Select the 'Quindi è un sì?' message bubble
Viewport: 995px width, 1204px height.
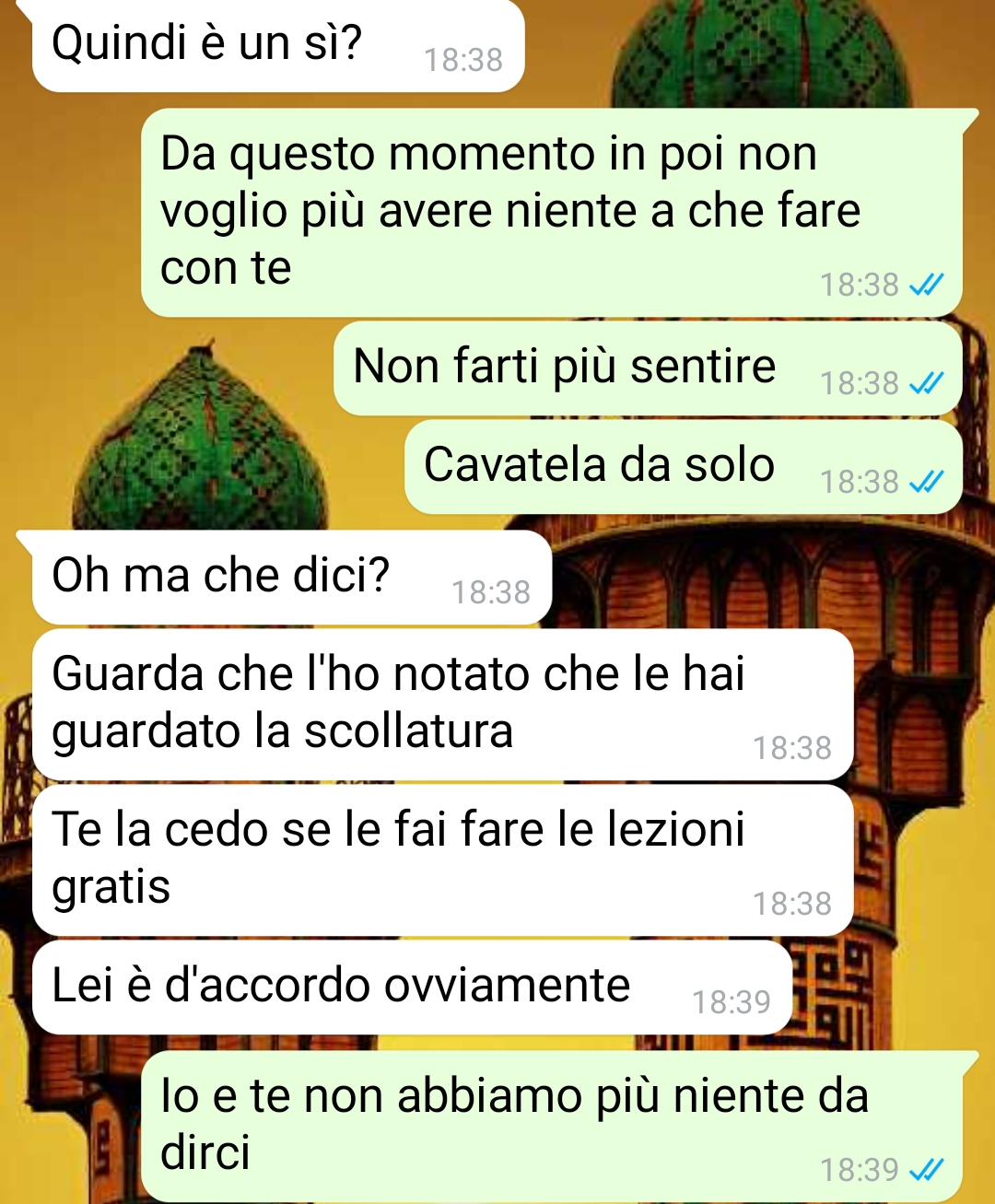278,45
